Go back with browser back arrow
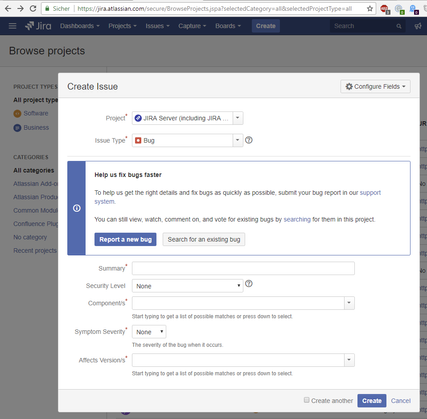The image size is (427, 419). click(8, 8)
